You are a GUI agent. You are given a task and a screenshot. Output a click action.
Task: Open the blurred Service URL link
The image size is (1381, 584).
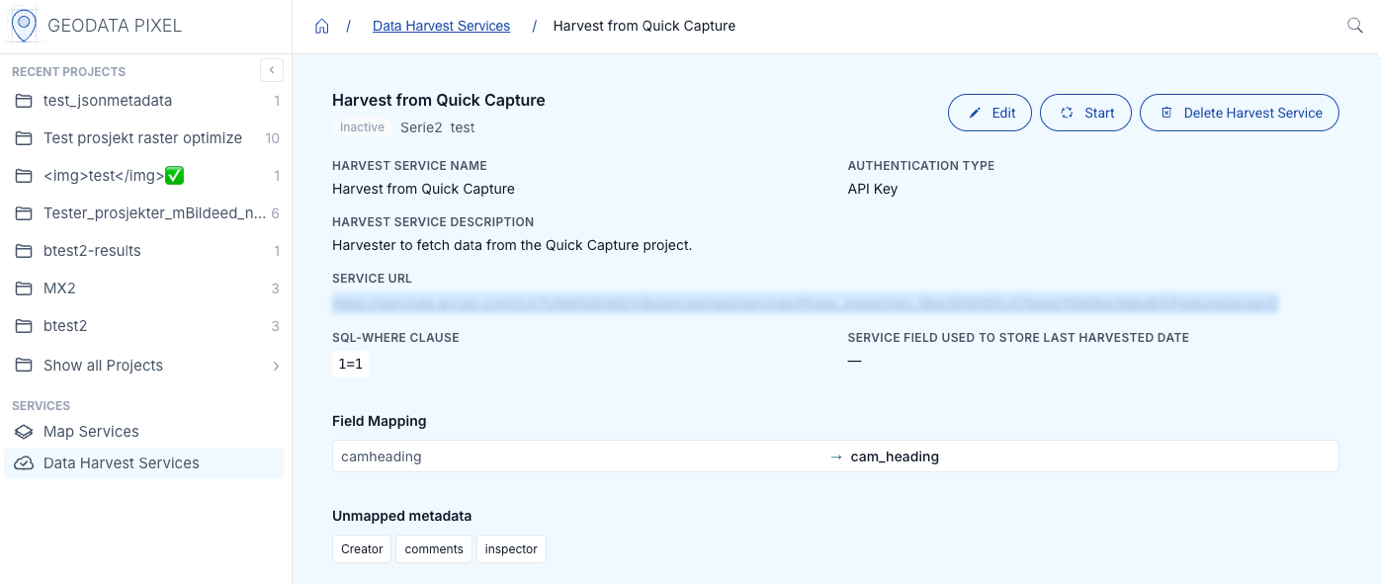tap(805, 303)
